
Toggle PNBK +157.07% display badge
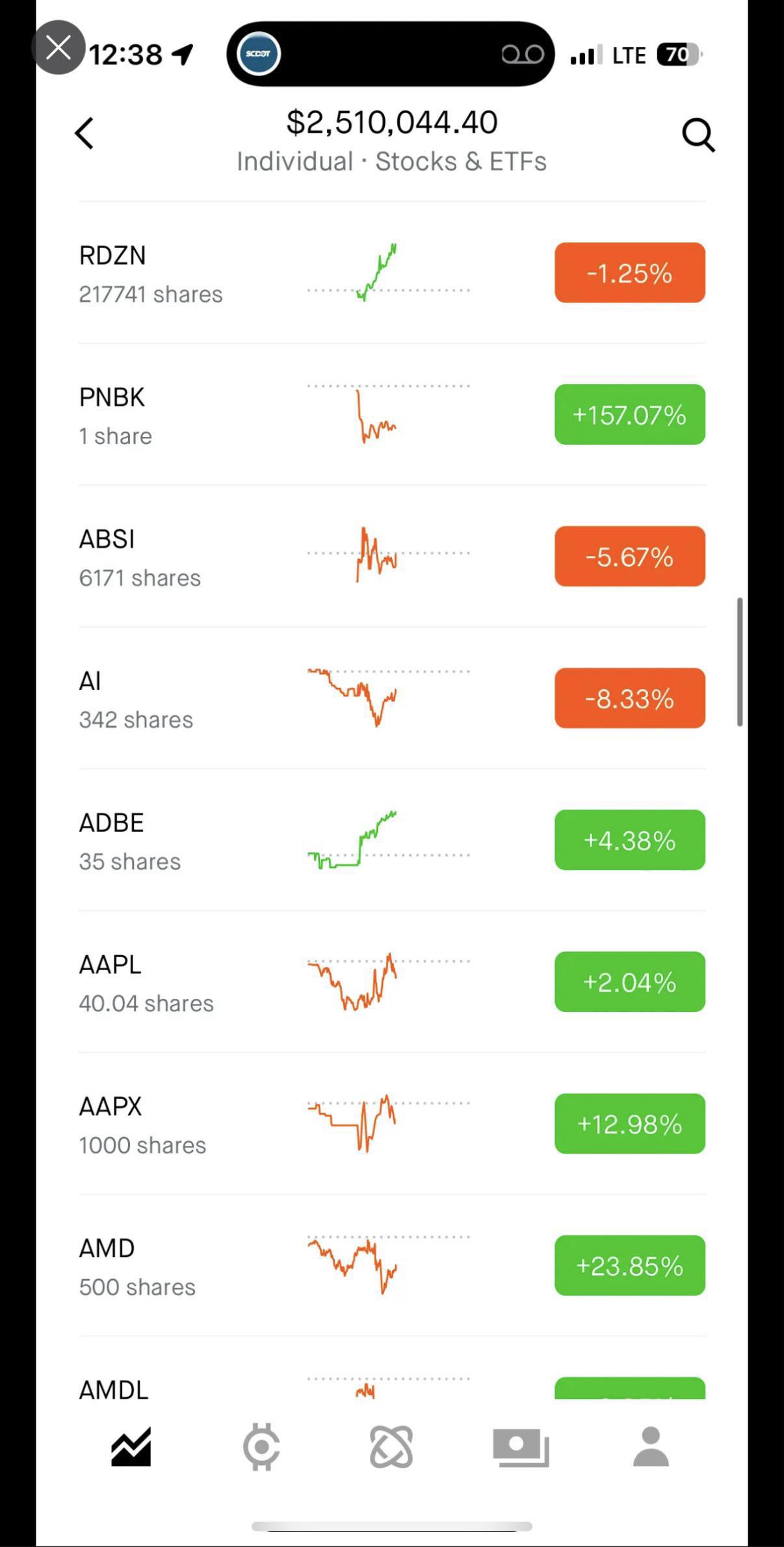pos(629,414)
